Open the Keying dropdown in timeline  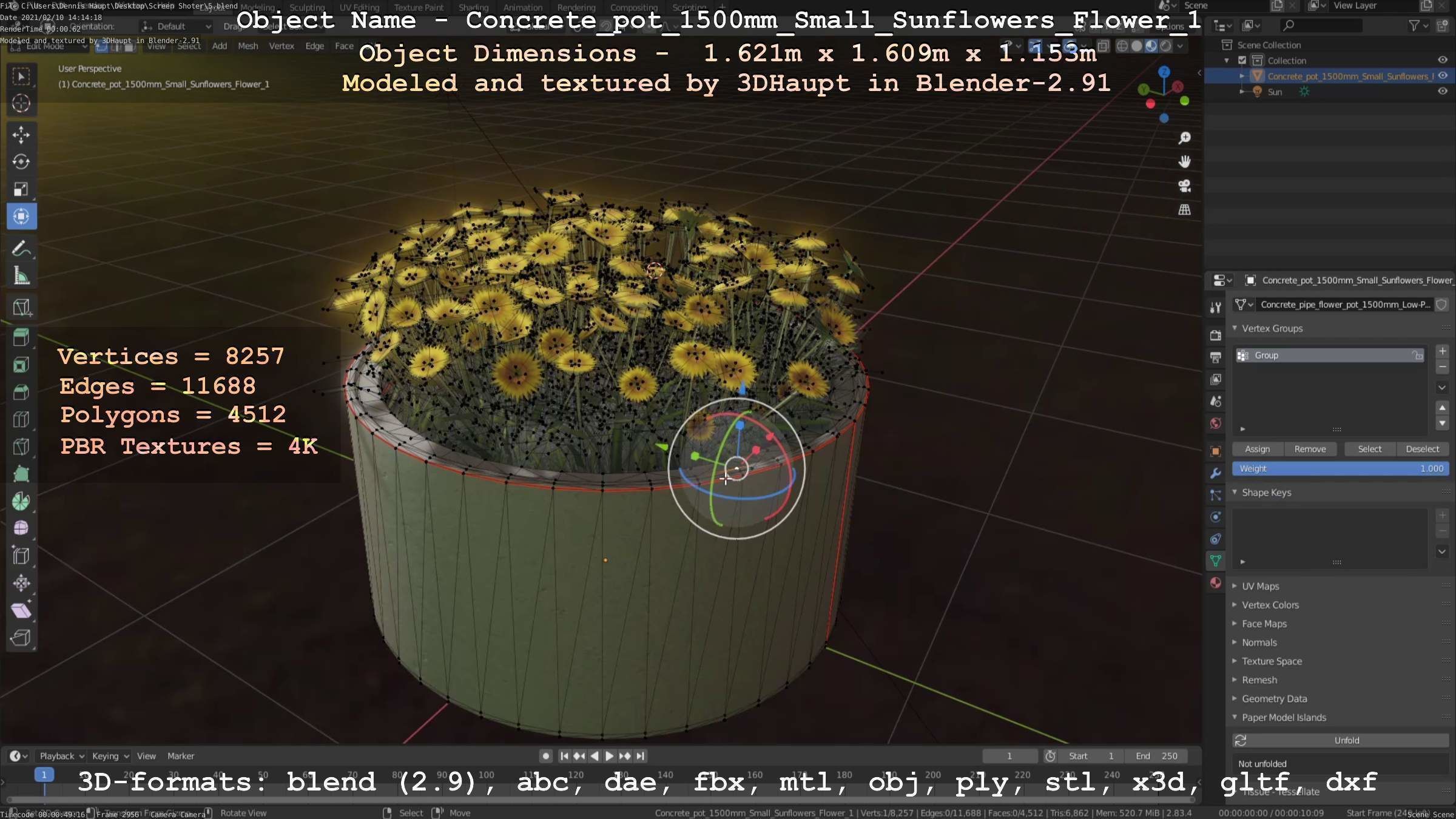(x=110, y=756)
